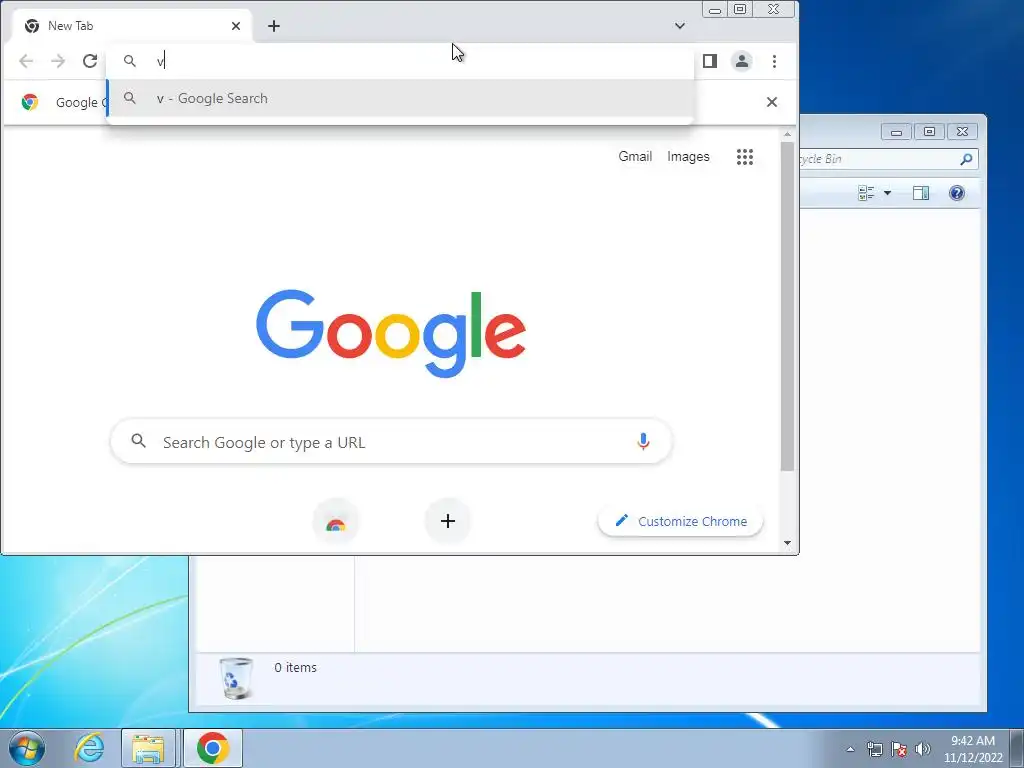The width and height of the screenshot is (1024, 768).
Task: Show preview pane in Recycle Bin window
Action: 921,193
